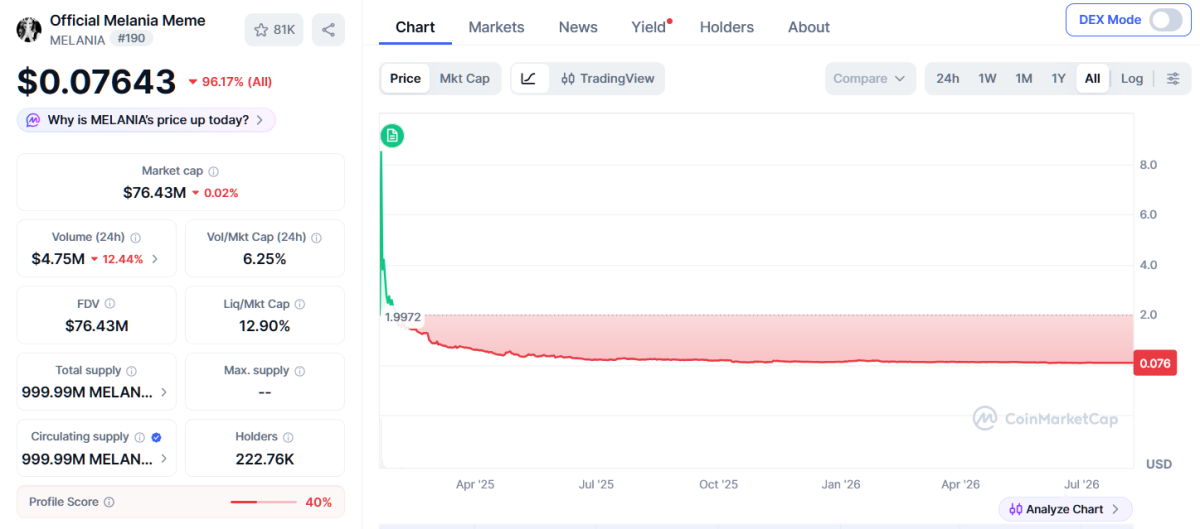Click the red 0.076 current price label
1200x529 pixels.
point(1154,363)
